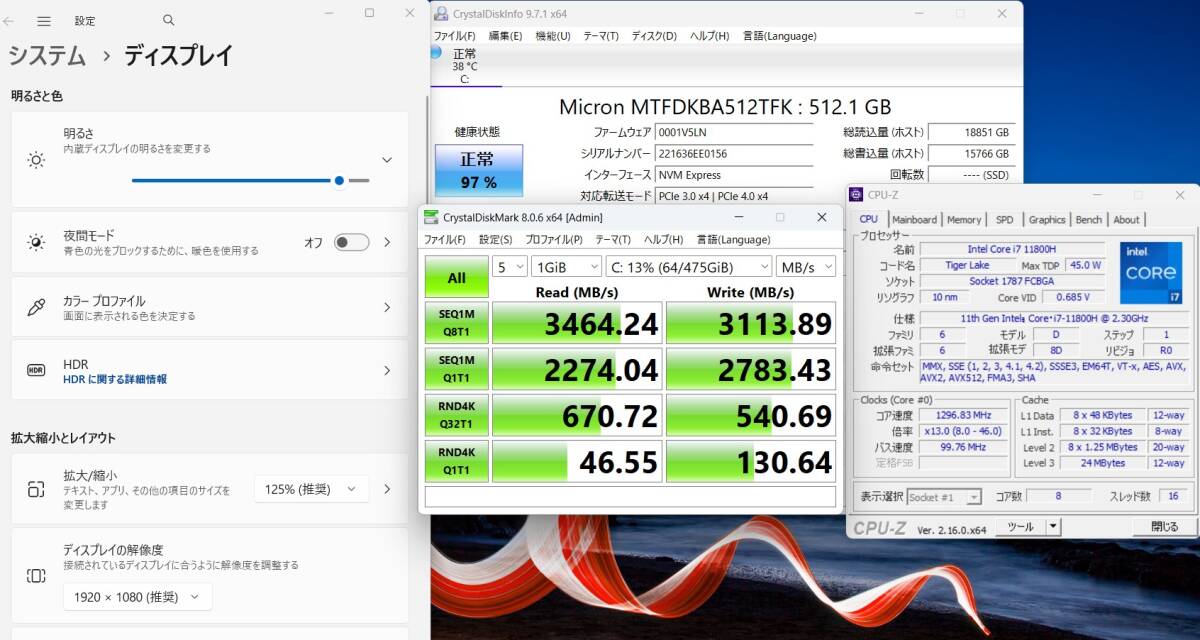
Task: Open search with the magnifier icon in Settings
Action: click(x=168, y=20)
